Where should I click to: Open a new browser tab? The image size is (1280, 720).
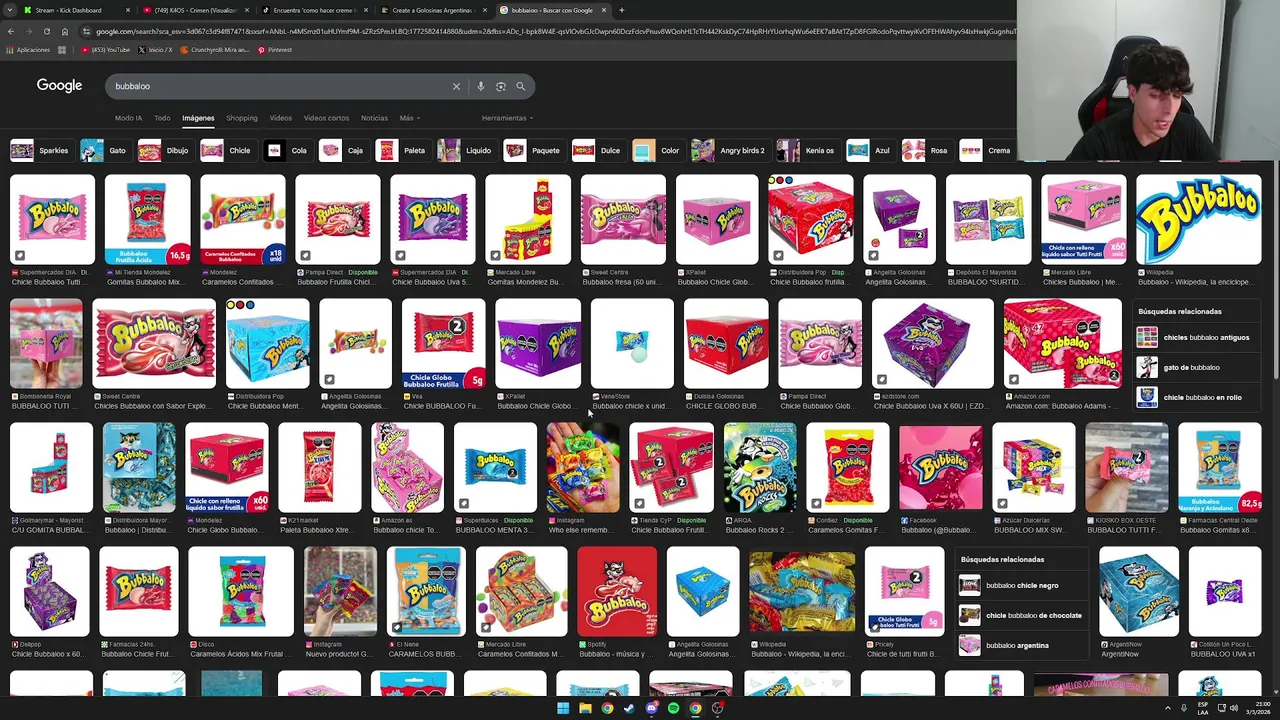(621, 10)
